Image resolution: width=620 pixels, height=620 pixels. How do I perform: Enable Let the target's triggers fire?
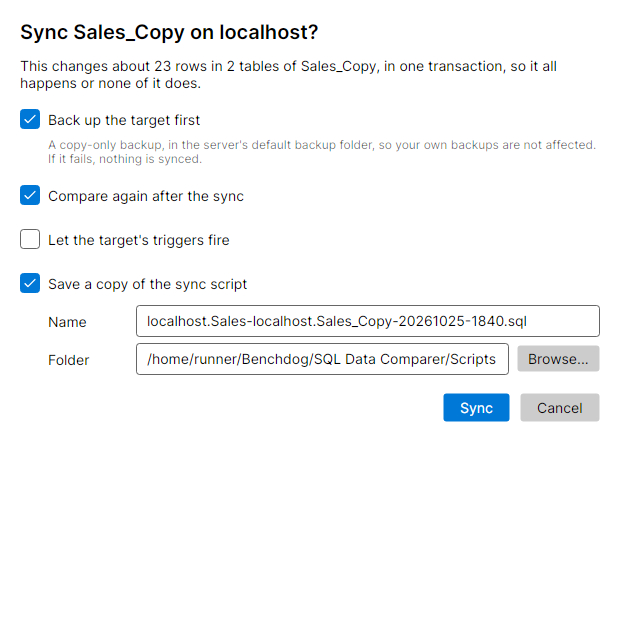click(x=30, y=239)
